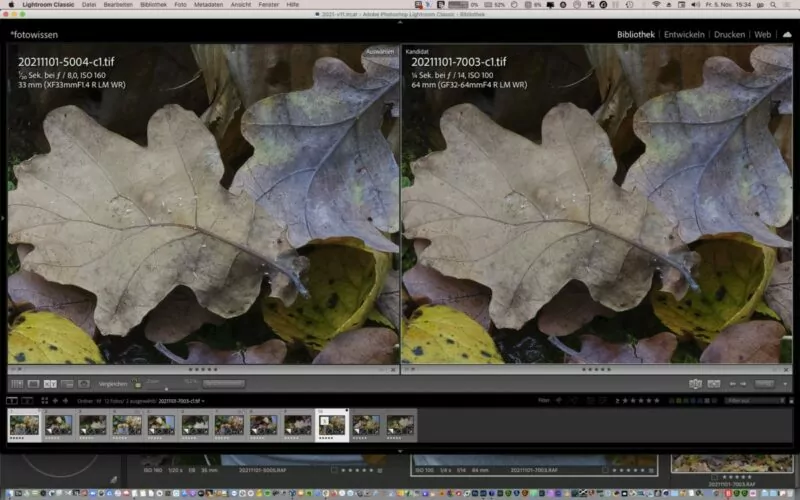
Task: Select the last filmstrip thumbnail
Action: 401,425
